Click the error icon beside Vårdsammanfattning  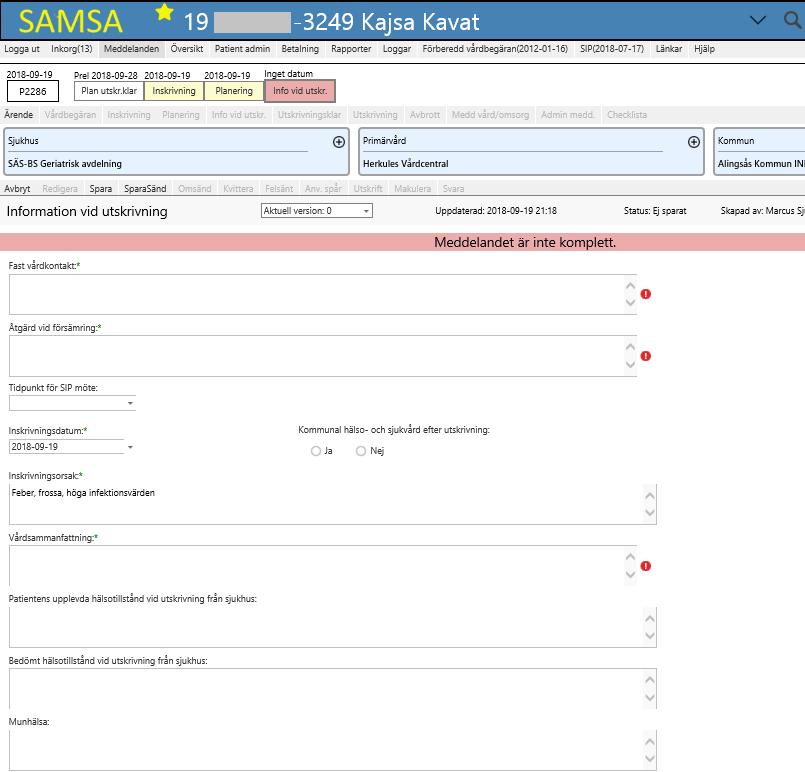[646, 566]
